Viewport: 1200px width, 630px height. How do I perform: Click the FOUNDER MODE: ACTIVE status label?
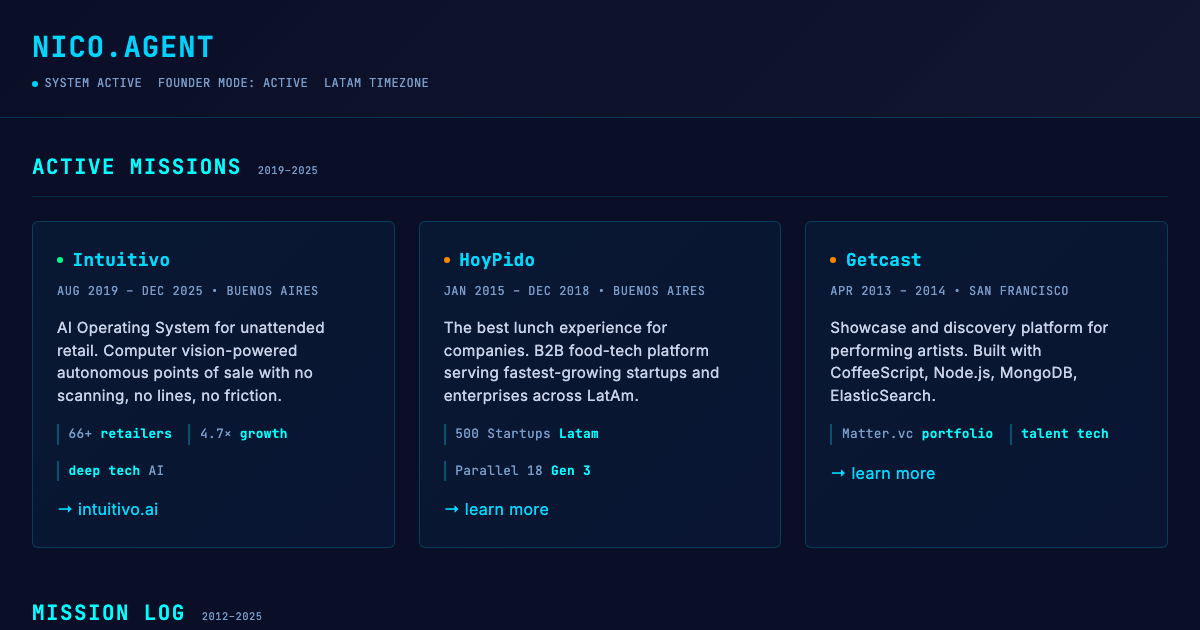pyautogui.click(x=233, y=83)
